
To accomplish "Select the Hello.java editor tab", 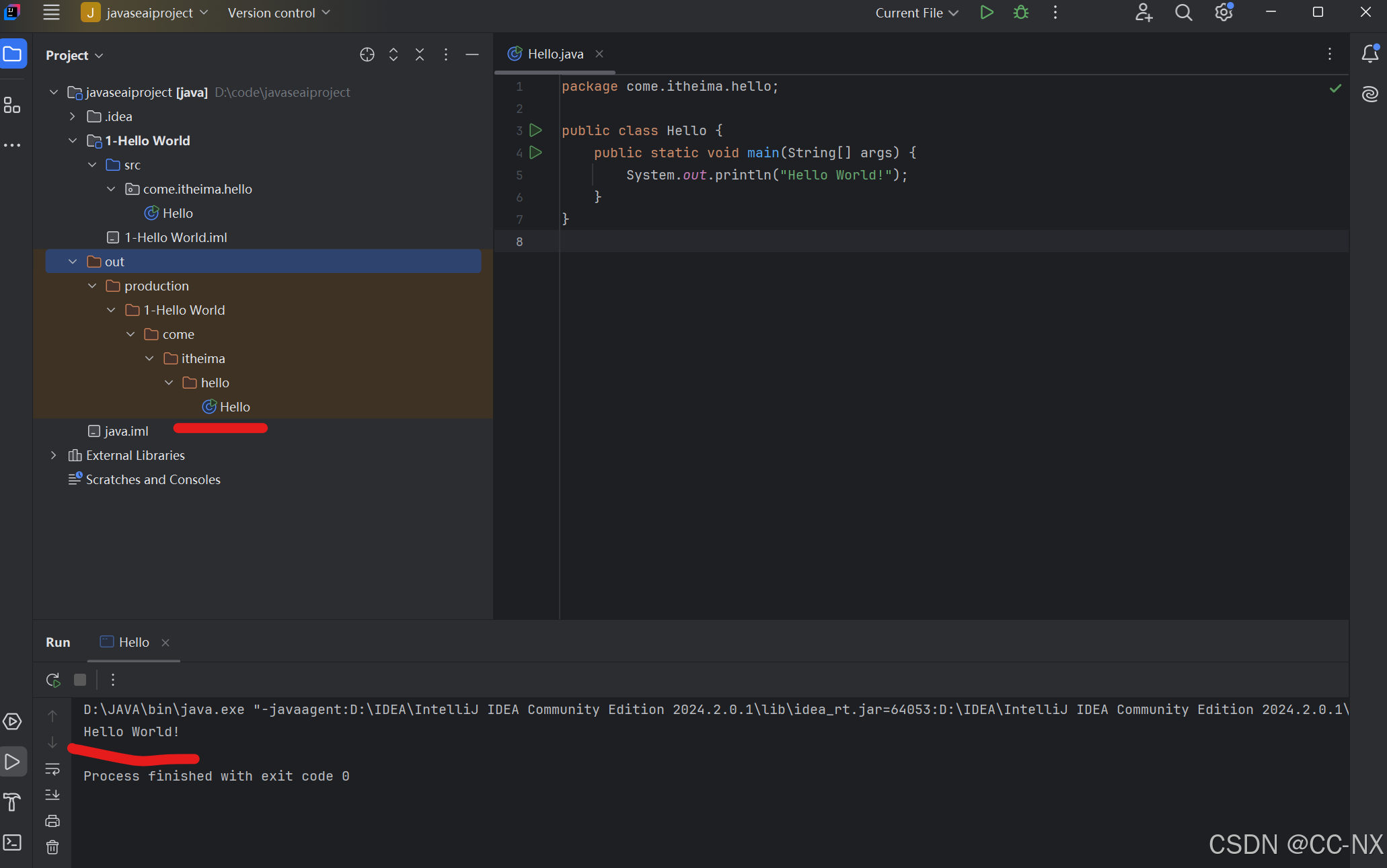I will [555, 54].
